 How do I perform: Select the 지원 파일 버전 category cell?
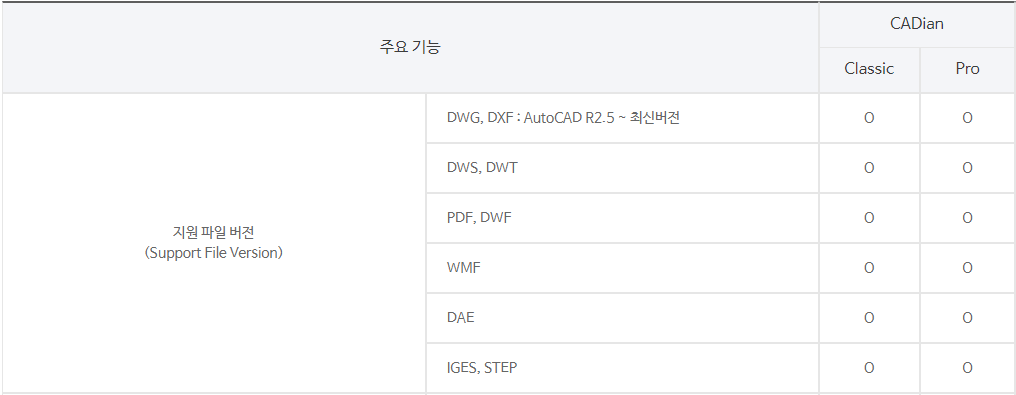[214, 243]
